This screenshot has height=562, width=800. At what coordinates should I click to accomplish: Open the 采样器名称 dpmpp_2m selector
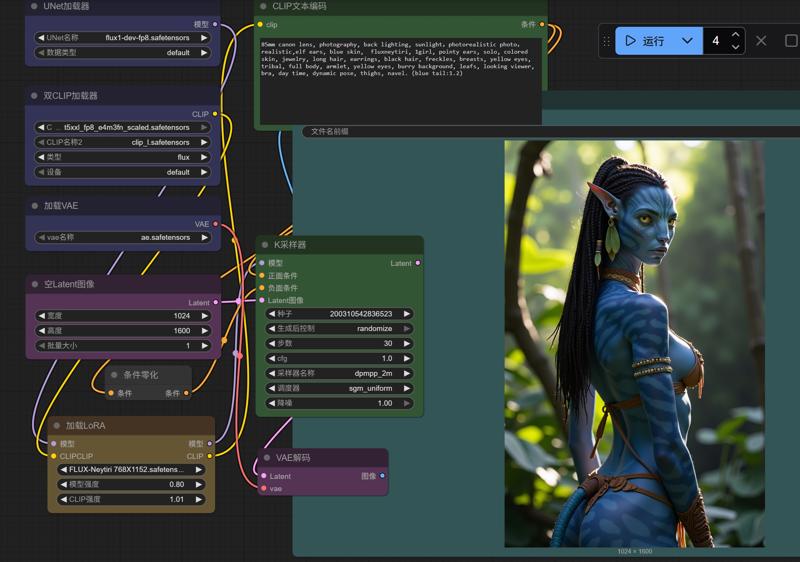(339, 373)
